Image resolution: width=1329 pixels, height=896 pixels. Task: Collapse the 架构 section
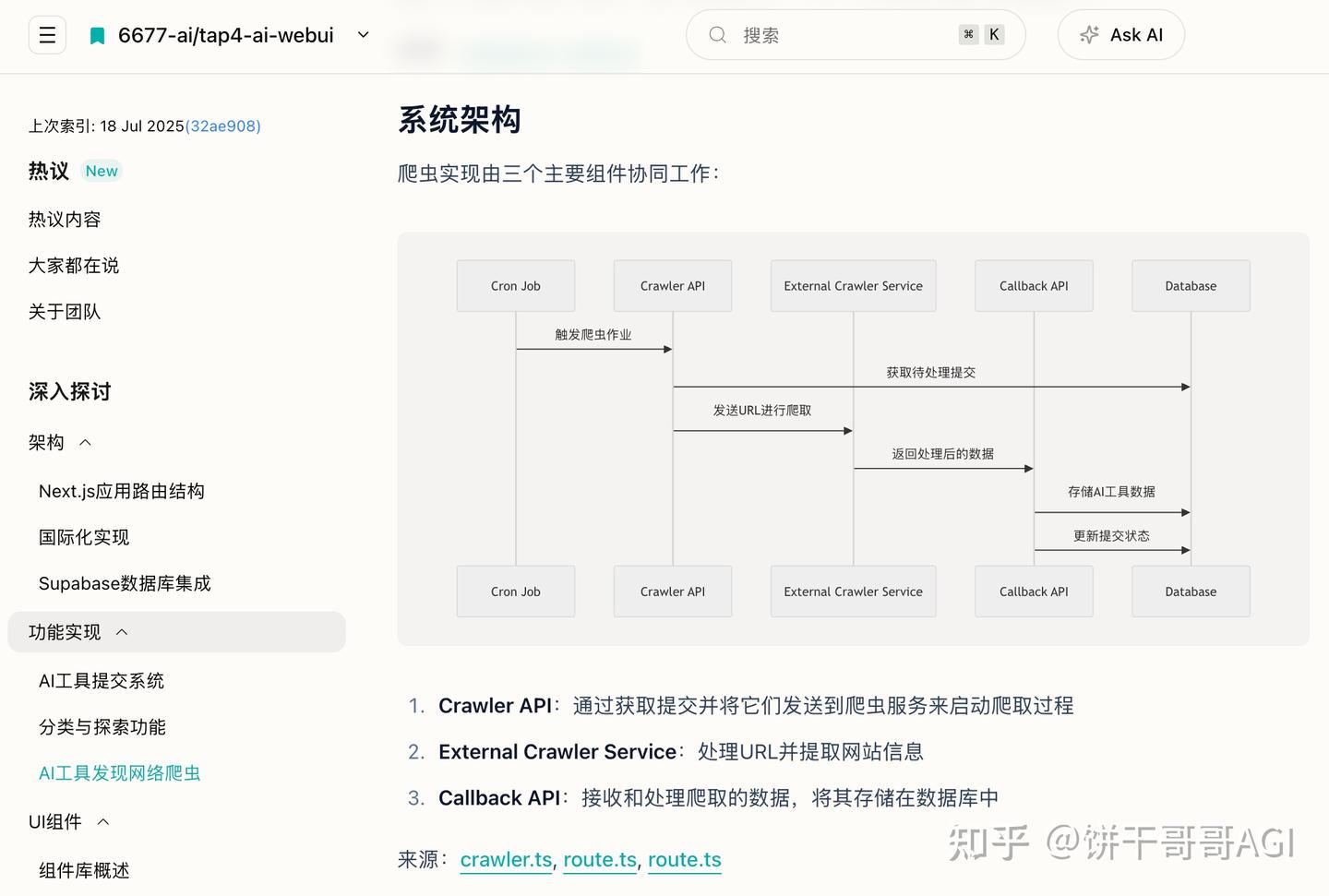[84, 442]
